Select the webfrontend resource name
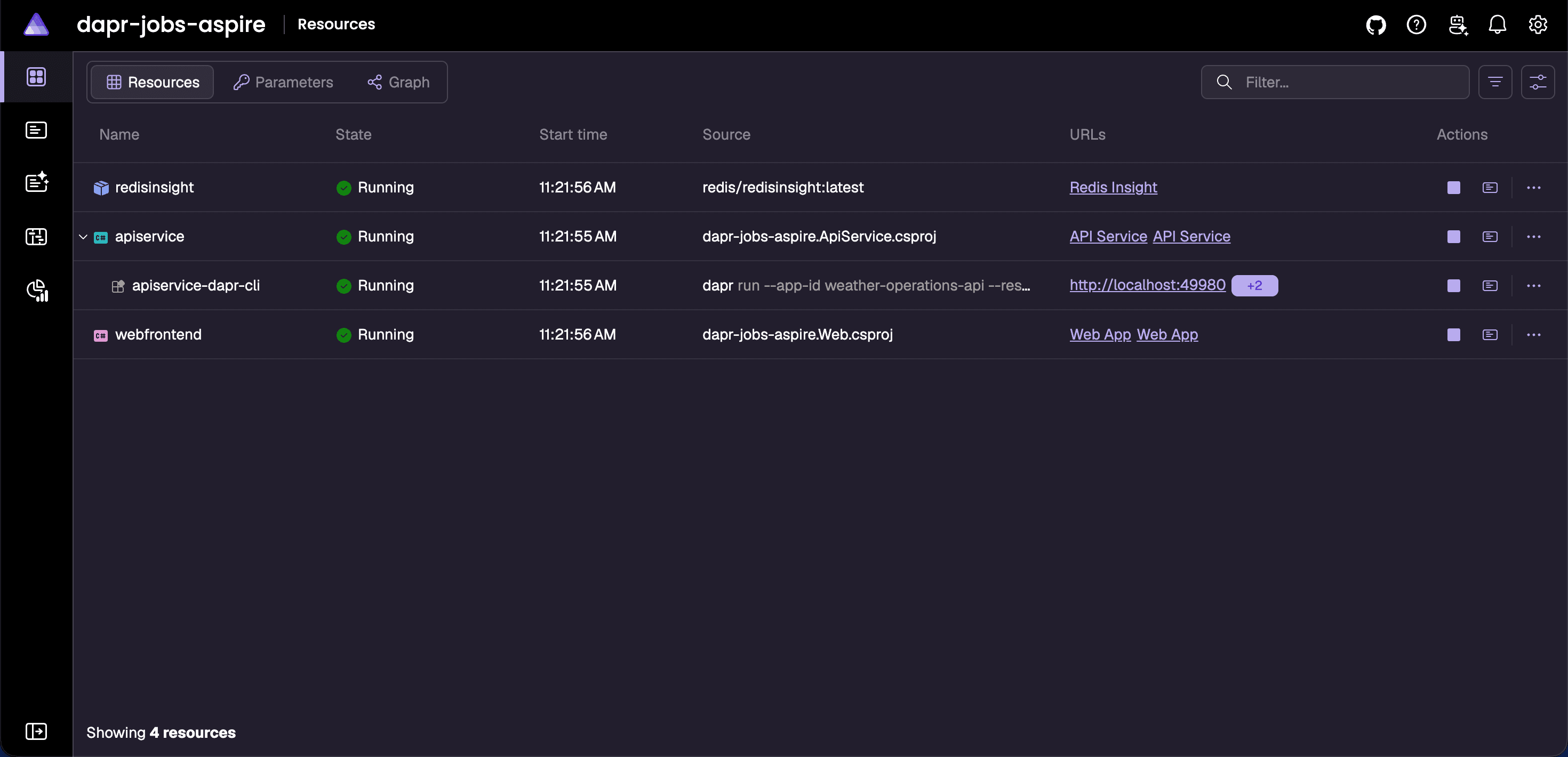Image resolution: width=1568 pixels, height=757 pixels. click(x=158, y=335)
